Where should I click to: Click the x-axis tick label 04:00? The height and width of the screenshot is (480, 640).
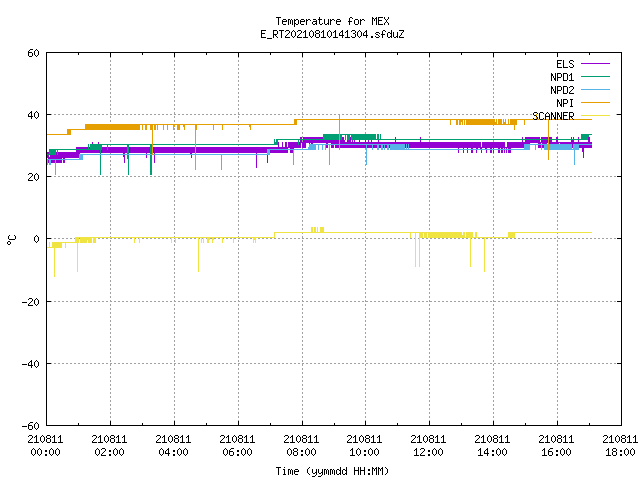point(173,452)
